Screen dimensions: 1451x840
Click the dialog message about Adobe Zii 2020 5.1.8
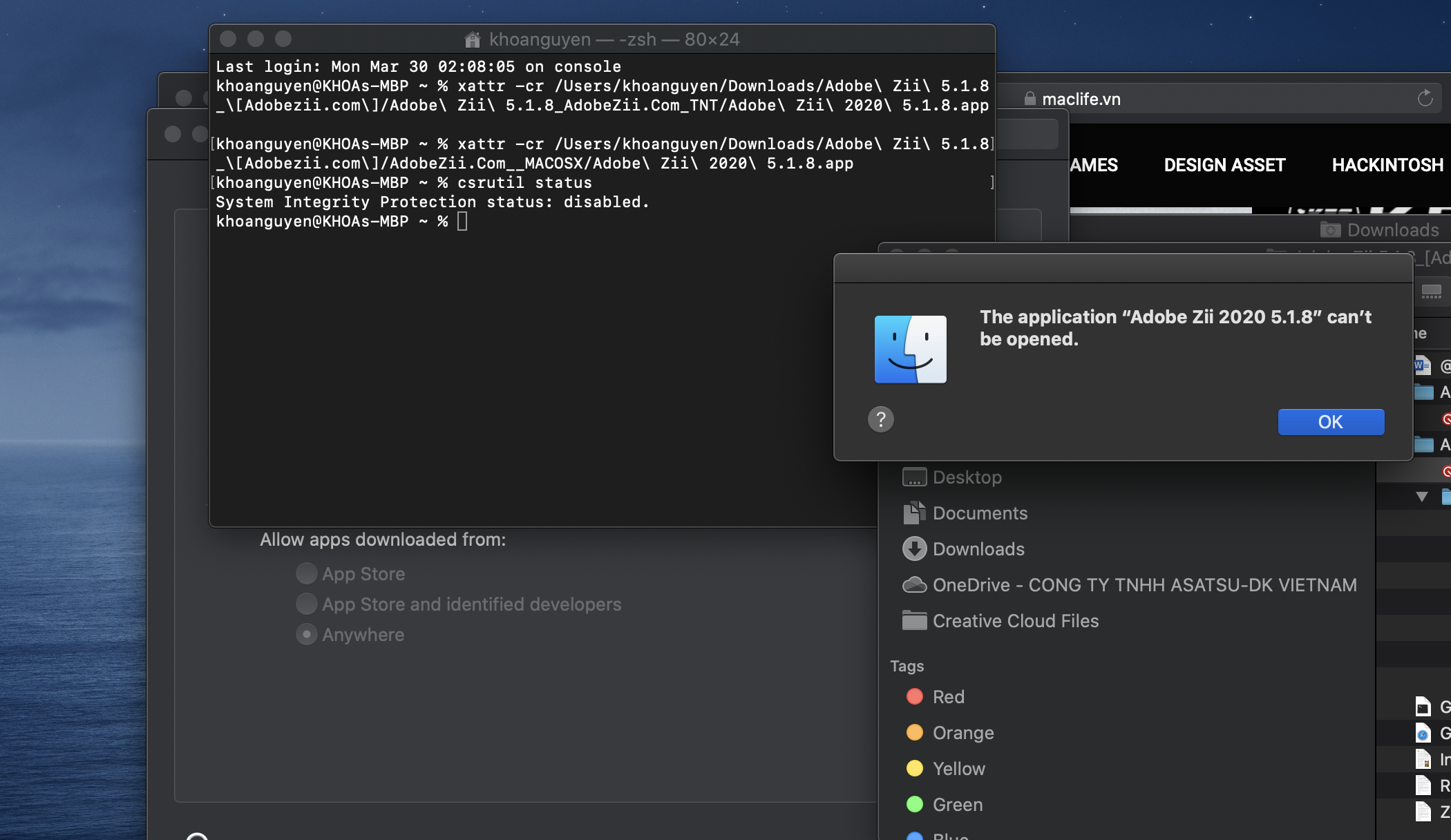point(1175,328)
